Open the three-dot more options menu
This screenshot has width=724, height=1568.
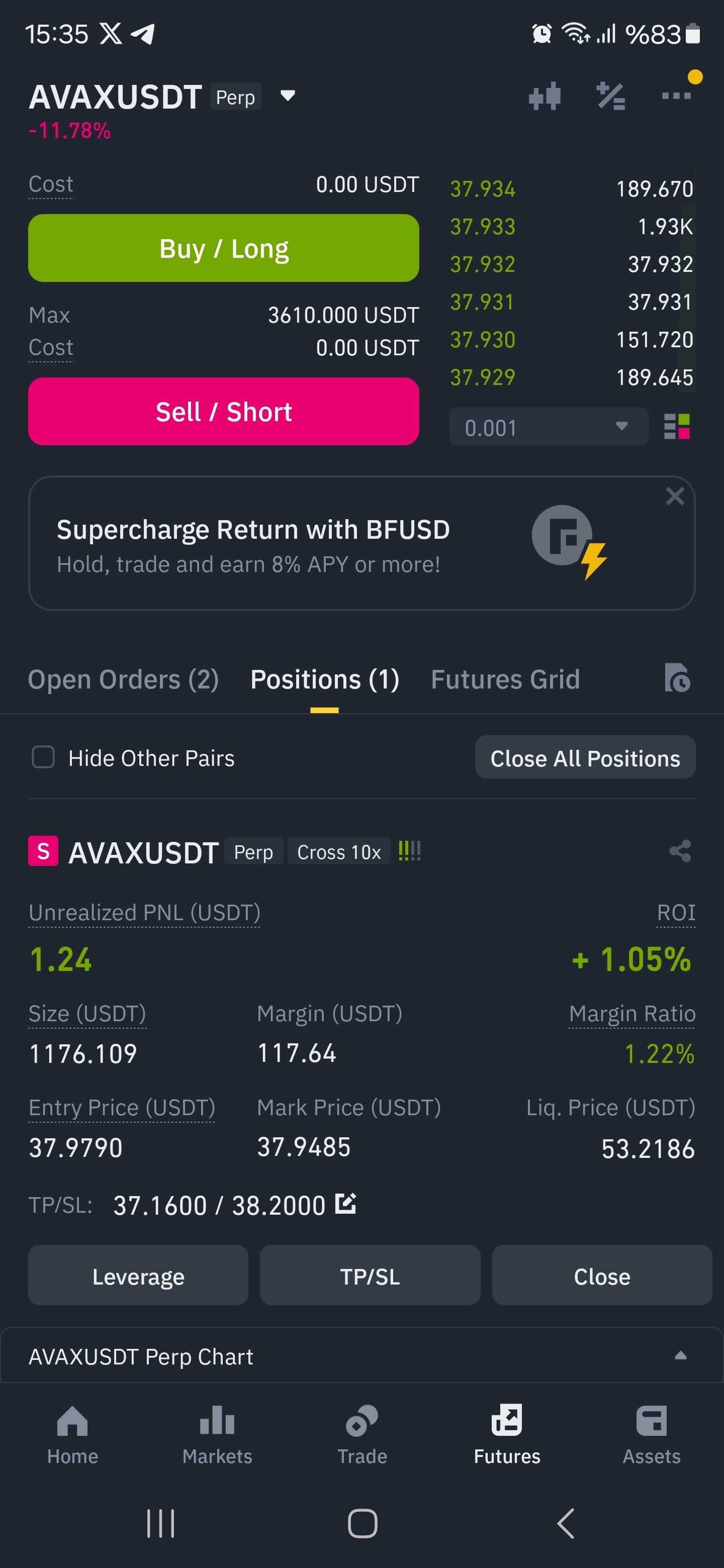(676, 95)
